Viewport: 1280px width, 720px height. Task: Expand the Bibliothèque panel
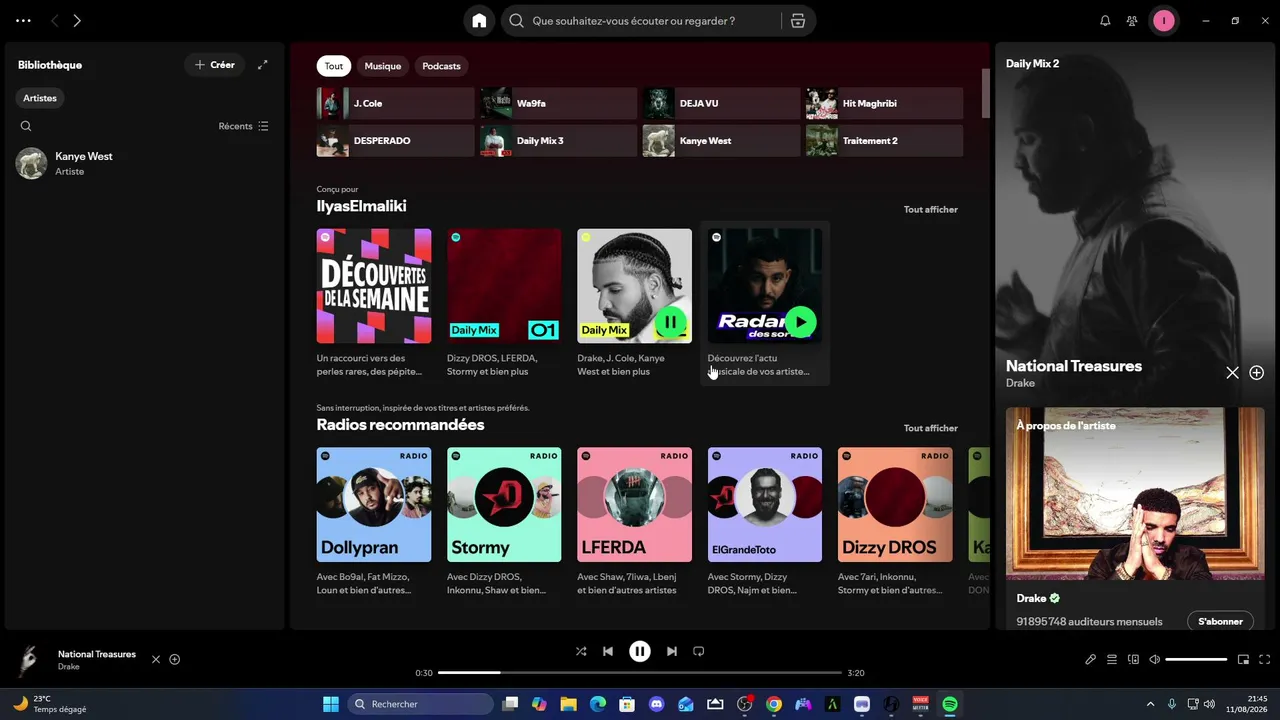click(263, 65)
